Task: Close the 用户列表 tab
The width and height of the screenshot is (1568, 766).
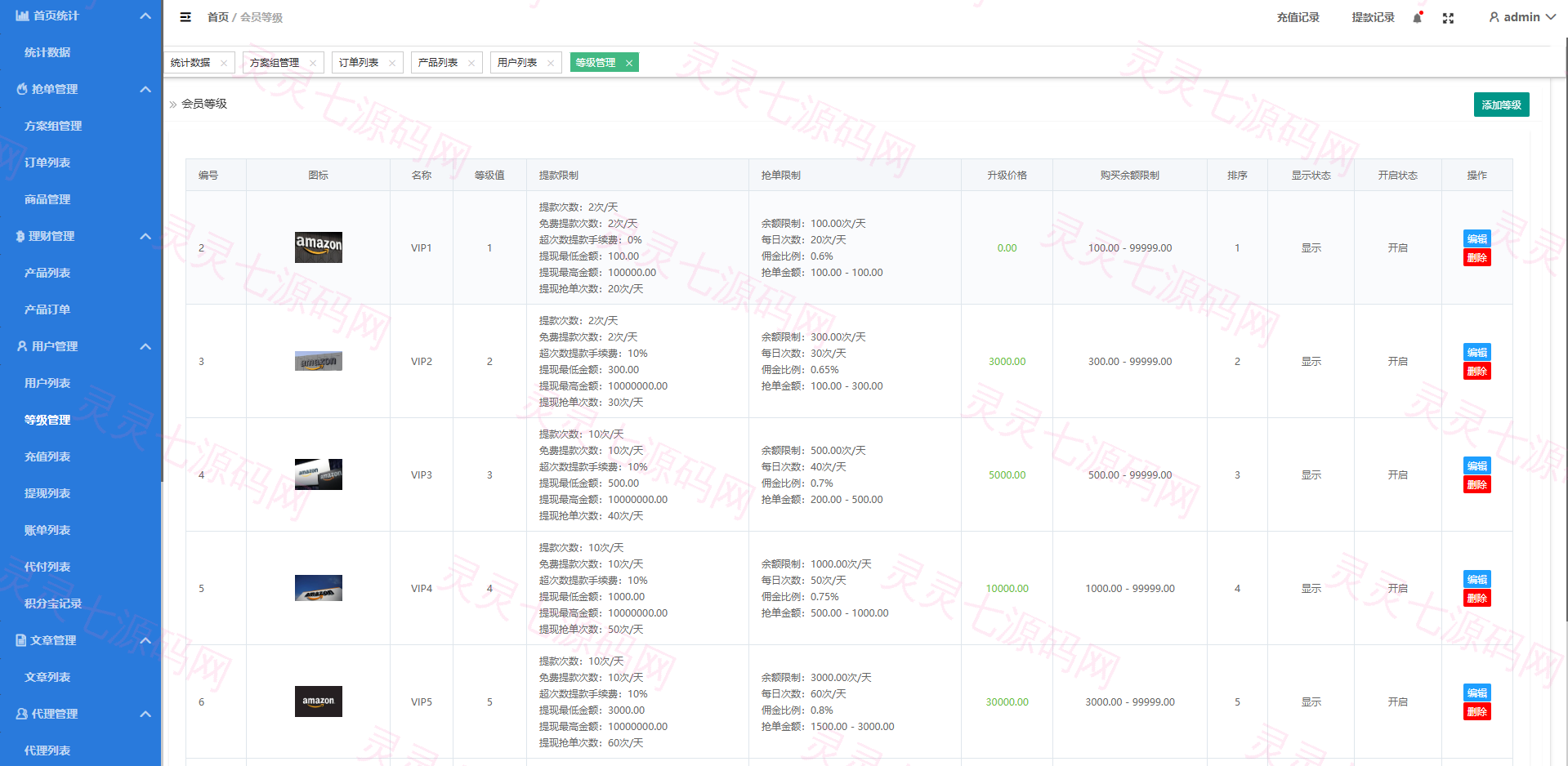Action: coord(551,63)
